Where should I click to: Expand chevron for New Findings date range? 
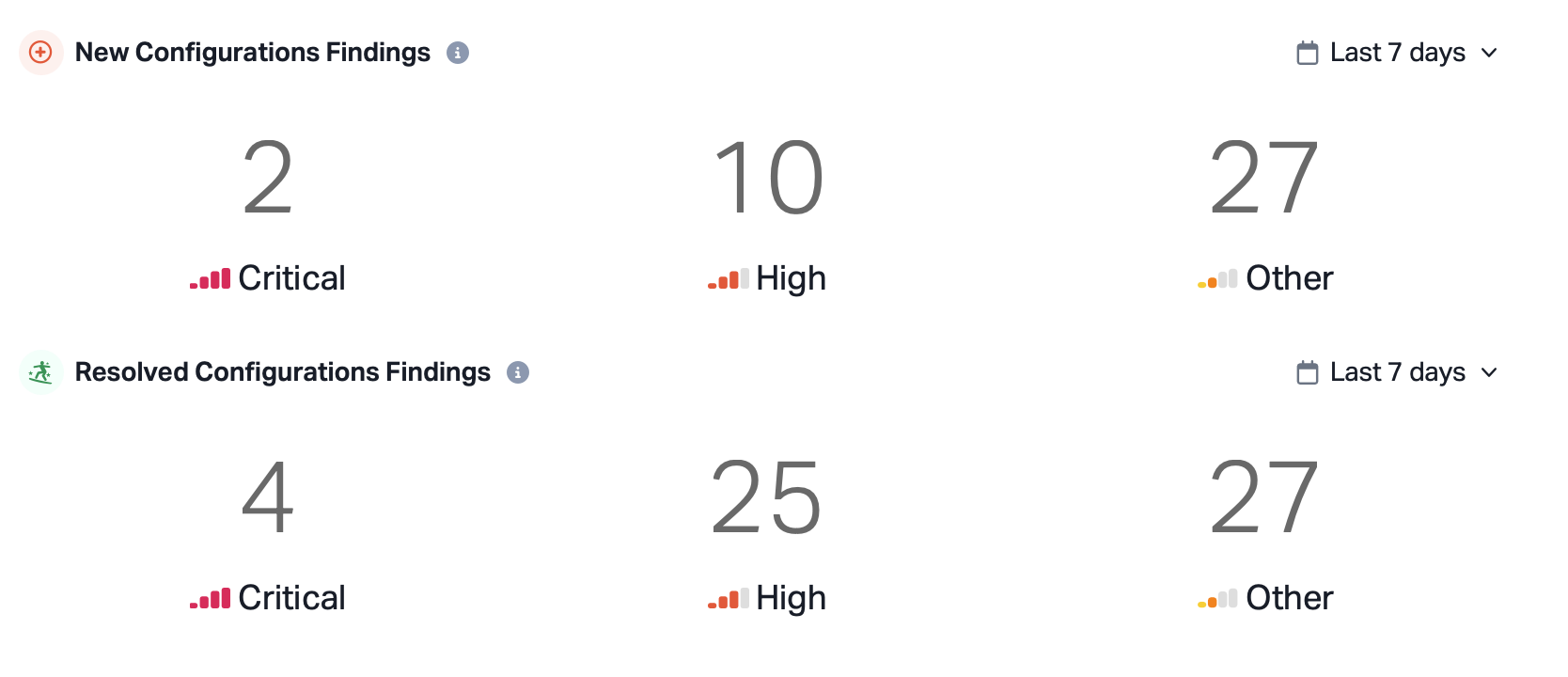pyautogui.click(x=1489, y=53)
